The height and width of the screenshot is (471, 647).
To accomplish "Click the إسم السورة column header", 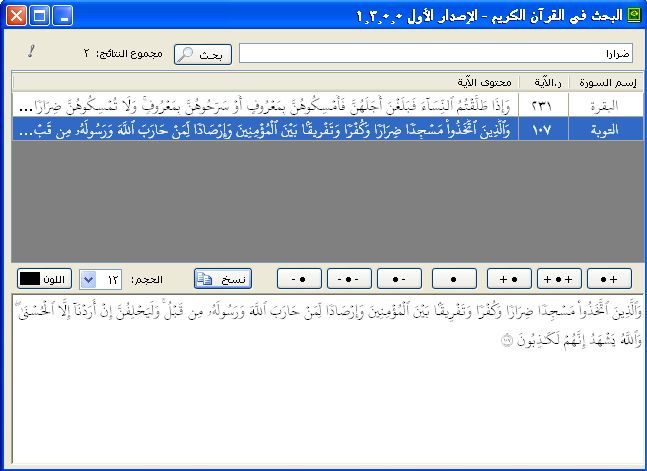I will pos(606,83).
